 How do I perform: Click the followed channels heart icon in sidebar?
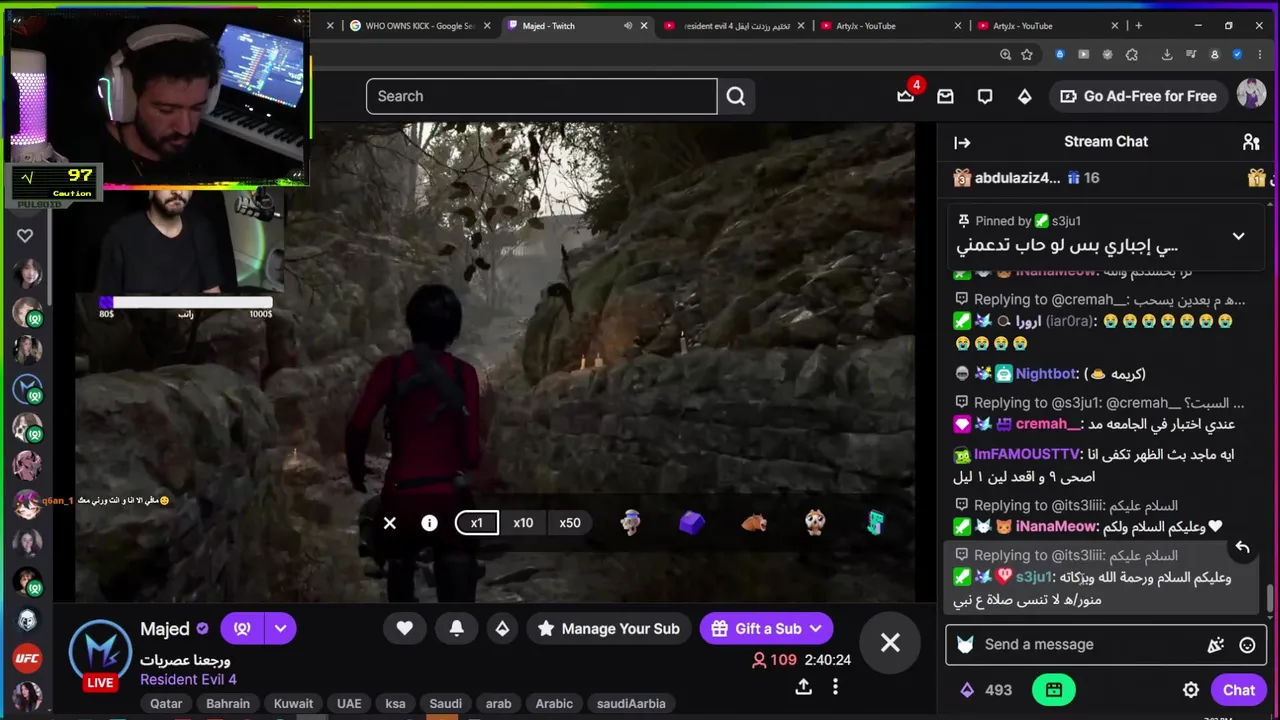25,235
